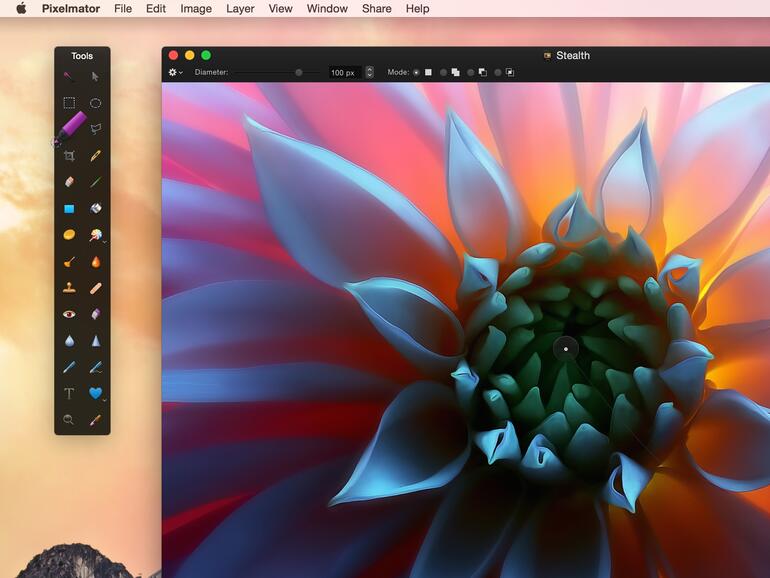Viewport: 770px width, 578px height.
Task: Select the first selection Mode radio button
Action: (x=416, y=72)
